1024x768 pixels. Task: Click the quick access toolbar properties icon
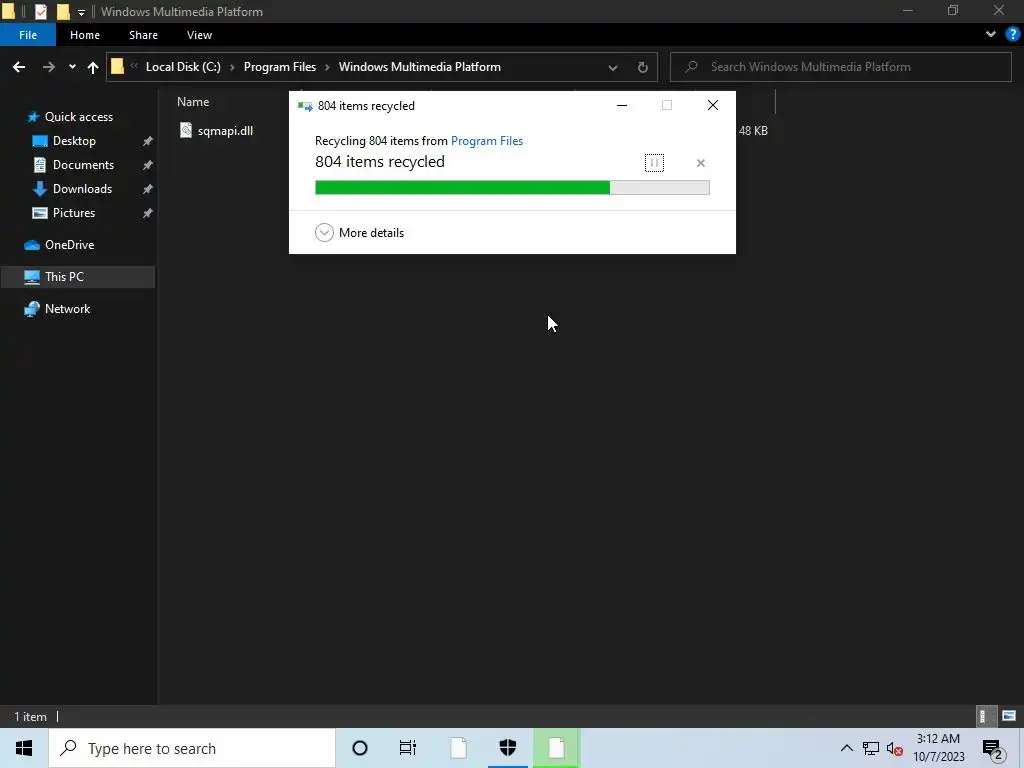pos(40,11)
